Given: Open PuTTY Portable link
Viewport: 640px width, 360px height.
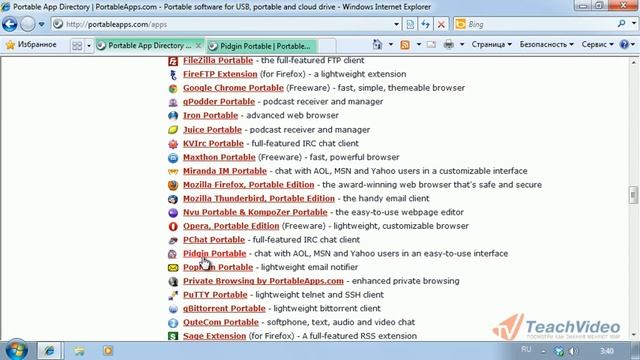Looking at the screenshot, I should [215, 295].
